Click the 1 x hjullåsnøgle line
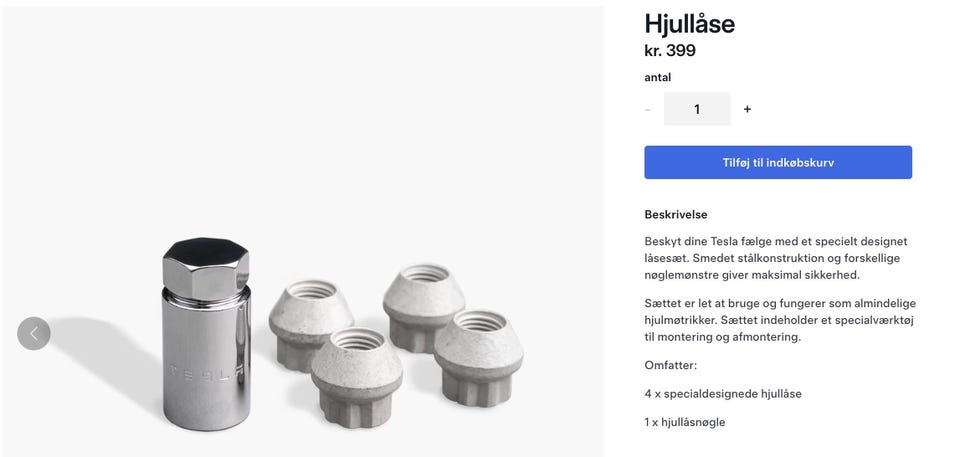This screenshot has width=960, height=457. point(684,422)
